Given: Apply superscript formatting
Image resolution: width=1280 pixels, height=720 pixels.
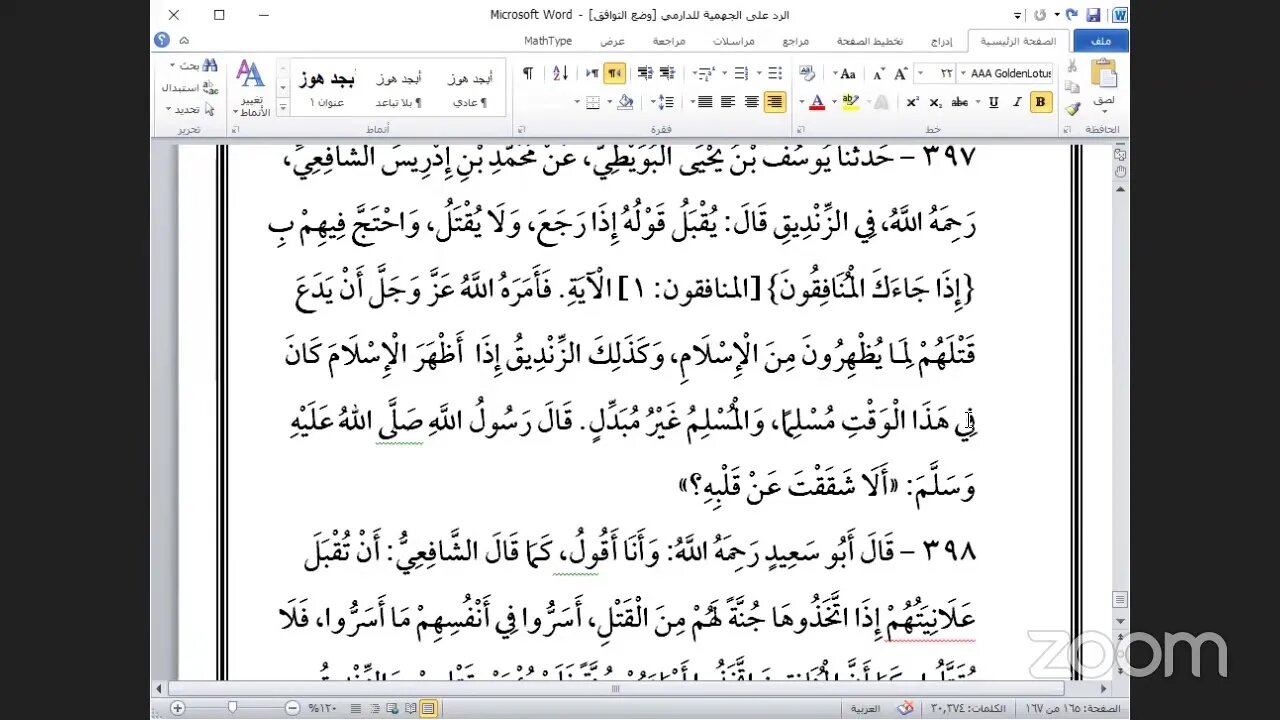Looking at the screenshot, I should pyautogui.click(x=912, y=102).
